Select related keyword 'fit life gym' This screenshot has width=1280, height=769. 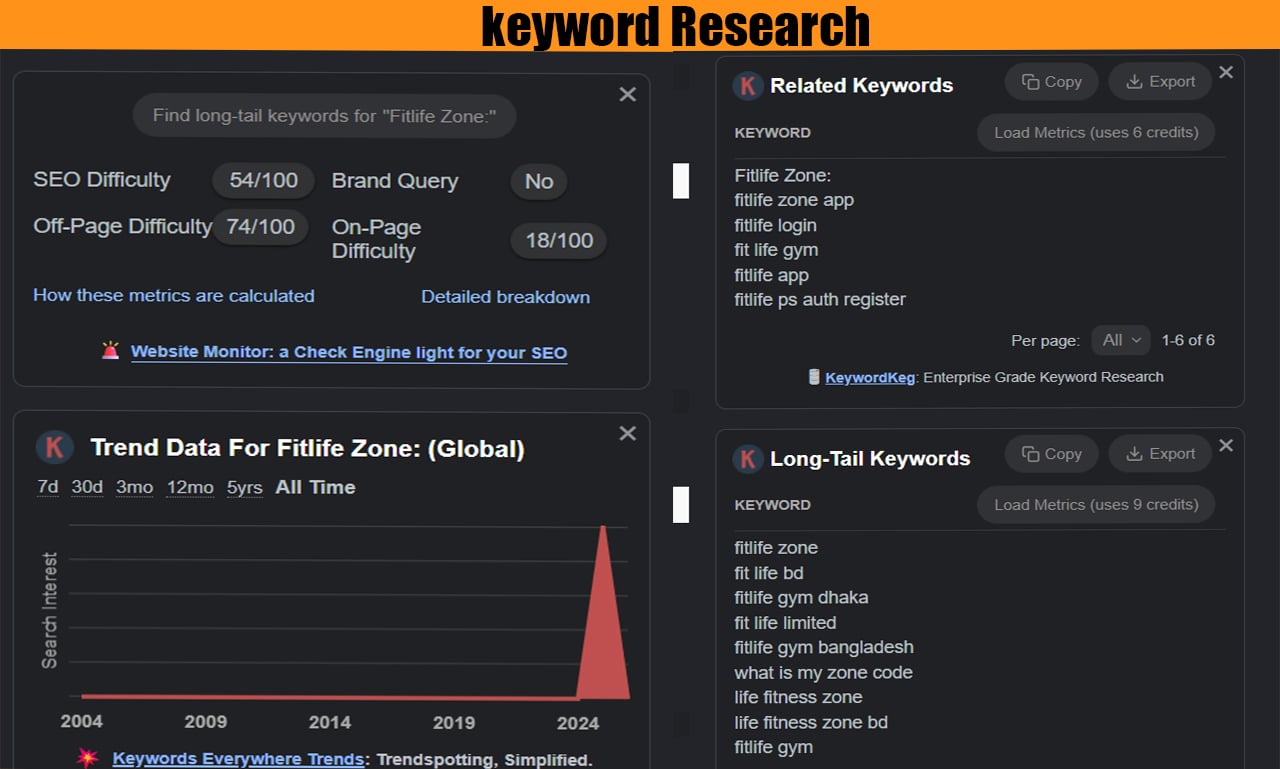click(x=776, y=250)
